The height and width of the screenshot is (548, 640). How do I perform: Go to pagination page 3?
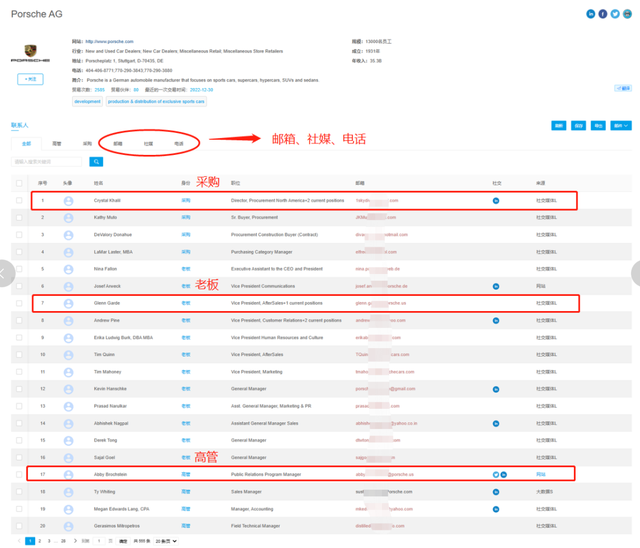(x=49, y=541)
